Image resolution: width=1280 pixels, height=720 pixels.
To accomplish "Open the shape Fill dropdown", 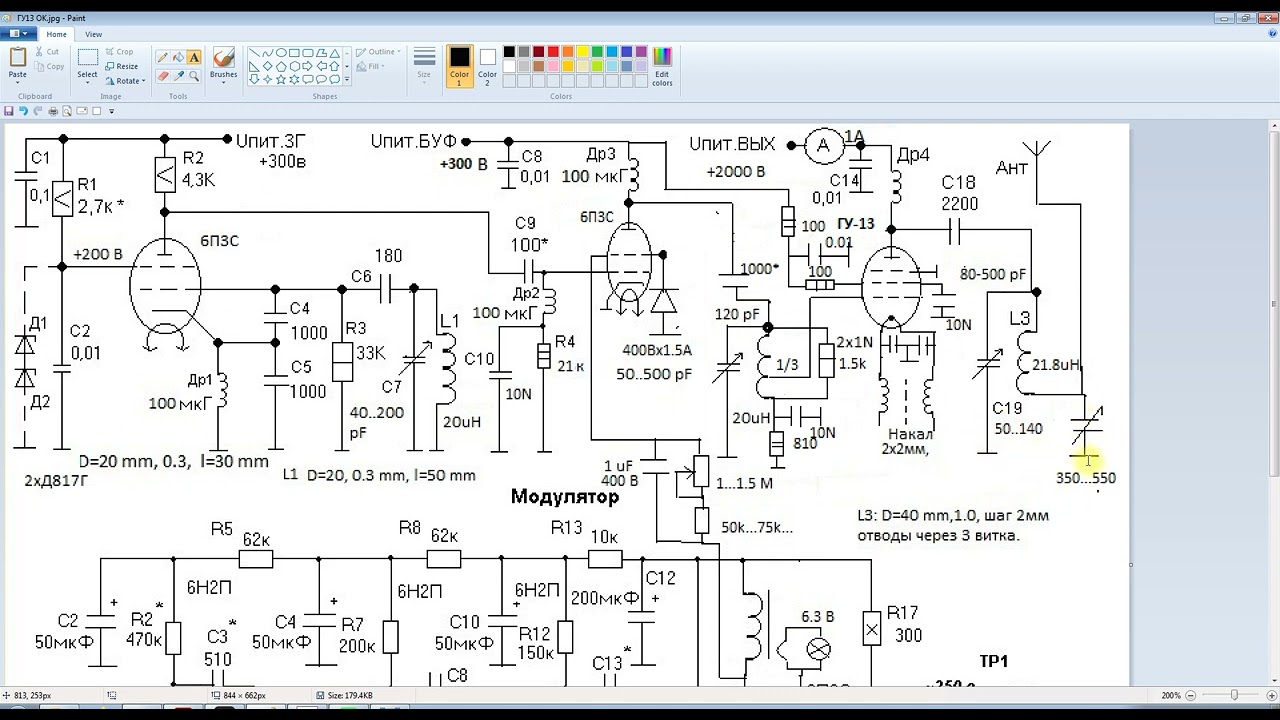I will click(371, 66).
